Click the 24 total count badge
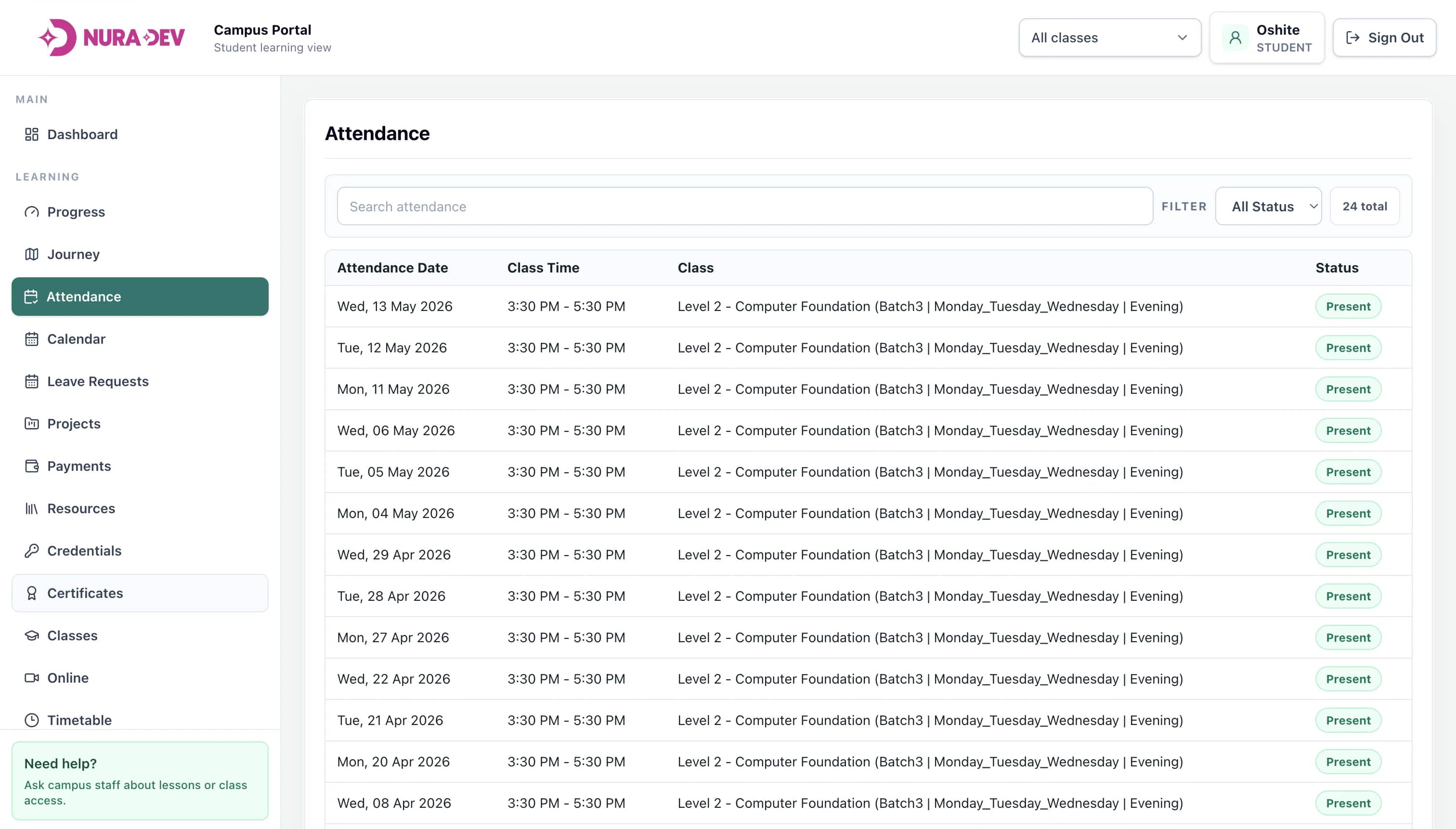 tap(1365, 206)
